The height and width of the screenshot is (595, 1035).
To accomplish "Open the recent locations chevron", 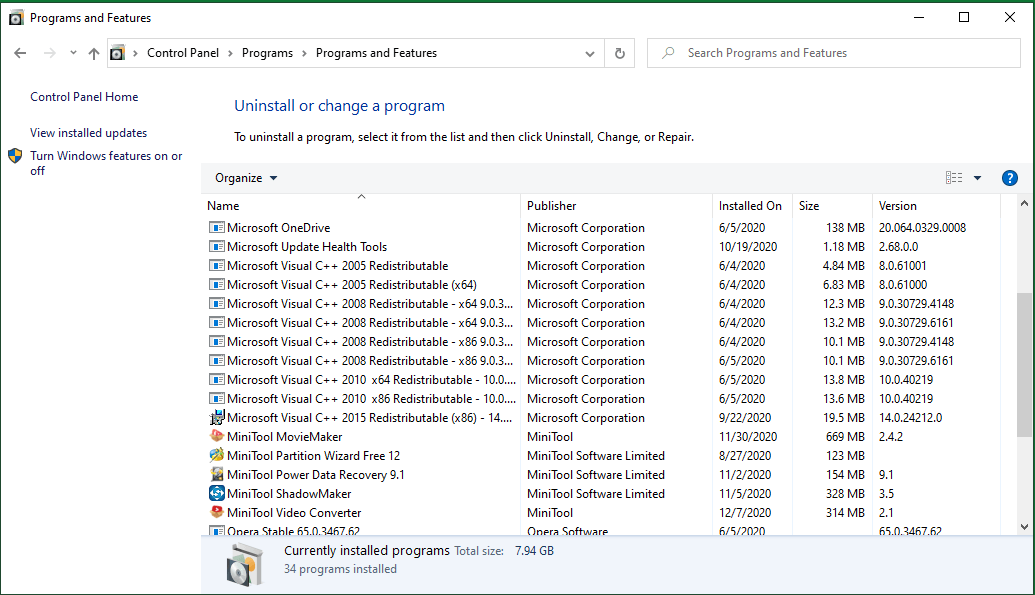I will click(x=73, y=53).
